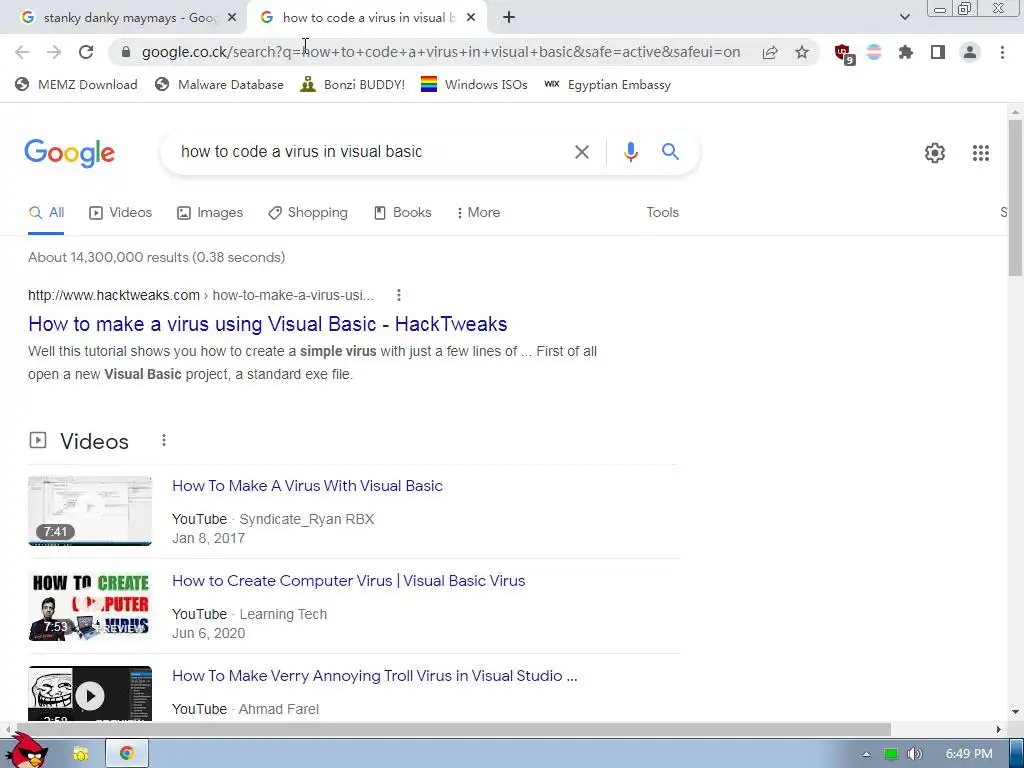This screenshot has height=768, width=1024.
Task: Open the Extensions puzzle piece icon
Action: (905, 52)
